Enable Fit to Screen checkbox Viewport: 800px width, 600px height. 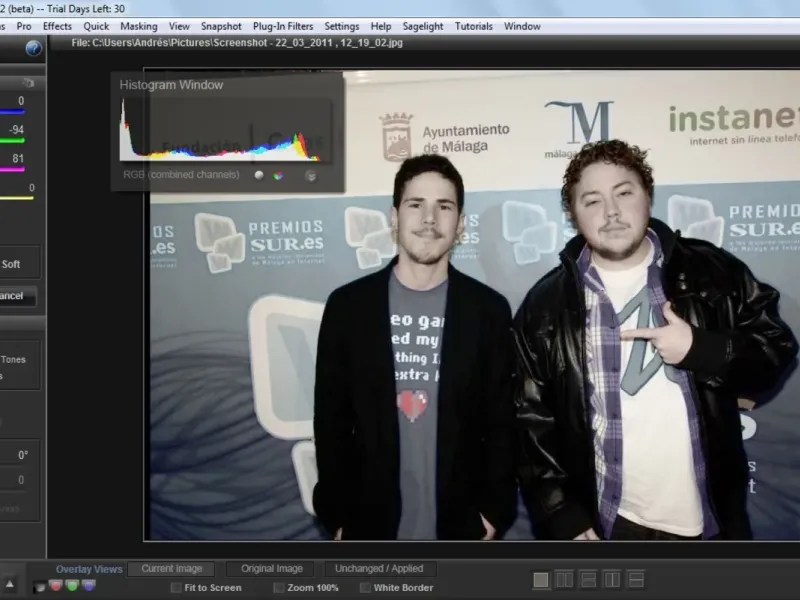click(x=176, y=588)
